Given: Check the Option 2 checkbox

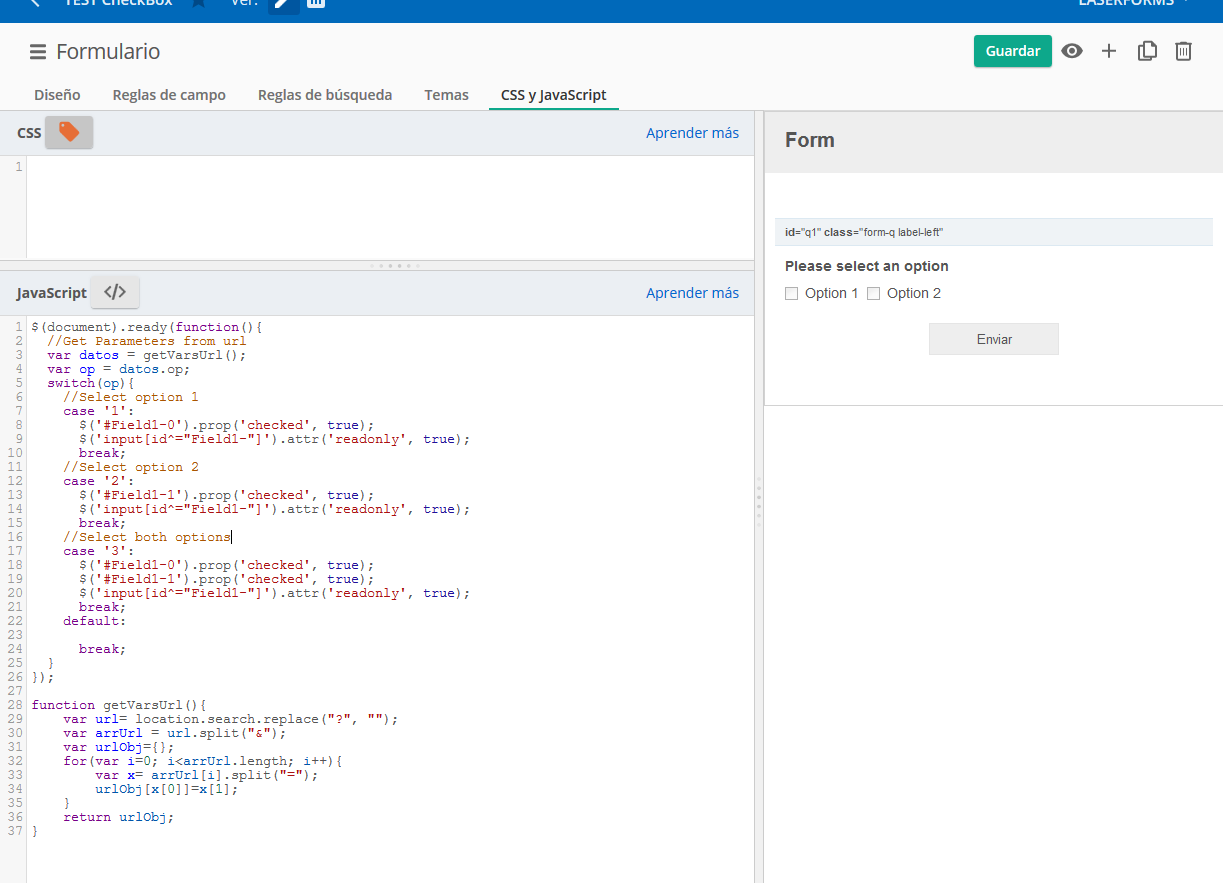Looking at the screenshot, I should coord(874,294).
